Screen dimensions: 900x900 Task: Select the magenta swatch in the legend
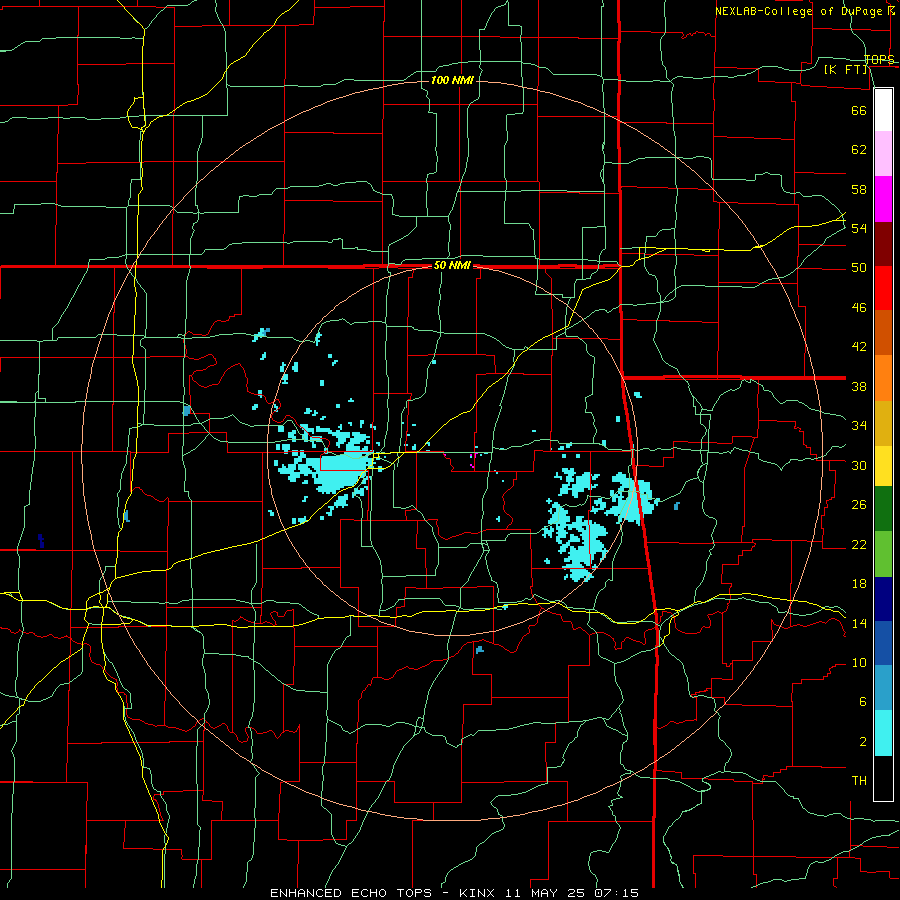click(883, 199)
